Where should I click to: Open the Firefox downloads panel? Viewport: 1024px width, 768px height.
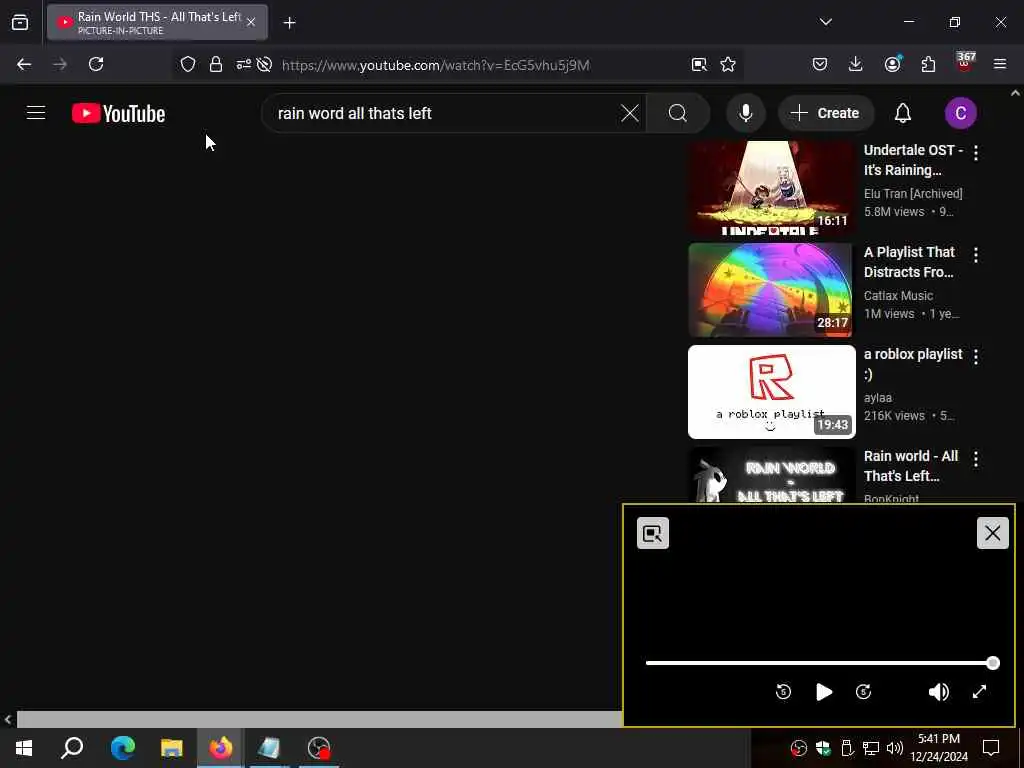click(x=856, y=64)
